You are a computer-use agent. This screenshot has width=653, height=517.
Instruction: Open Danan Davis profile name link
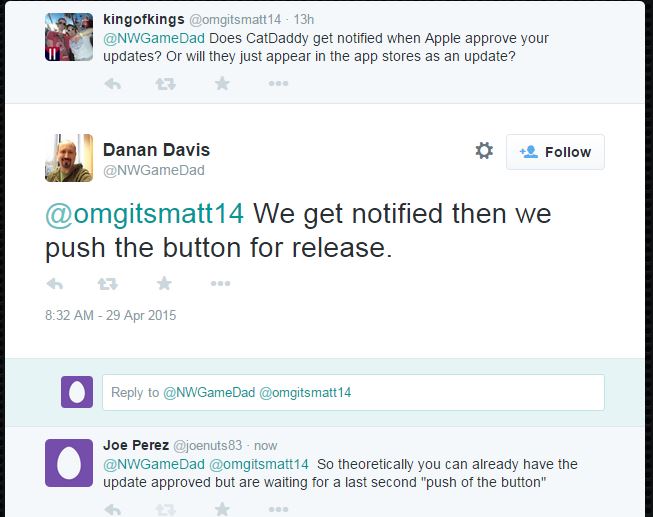(x=156, y=150)
